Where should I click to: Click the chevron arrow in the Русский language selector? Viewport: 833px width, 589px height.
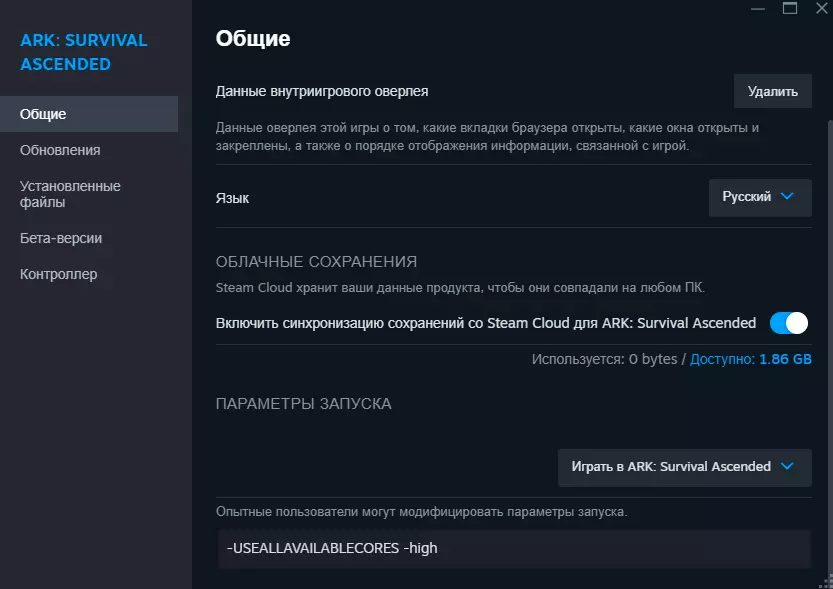[x=787, y=197]
